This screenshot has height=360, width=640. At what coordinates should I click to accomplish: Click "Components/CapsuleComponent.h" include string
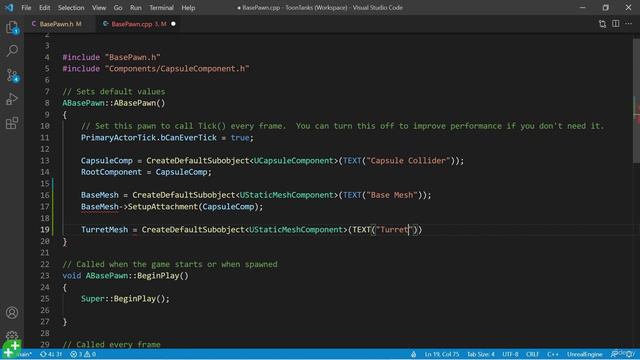click(177, 69)
